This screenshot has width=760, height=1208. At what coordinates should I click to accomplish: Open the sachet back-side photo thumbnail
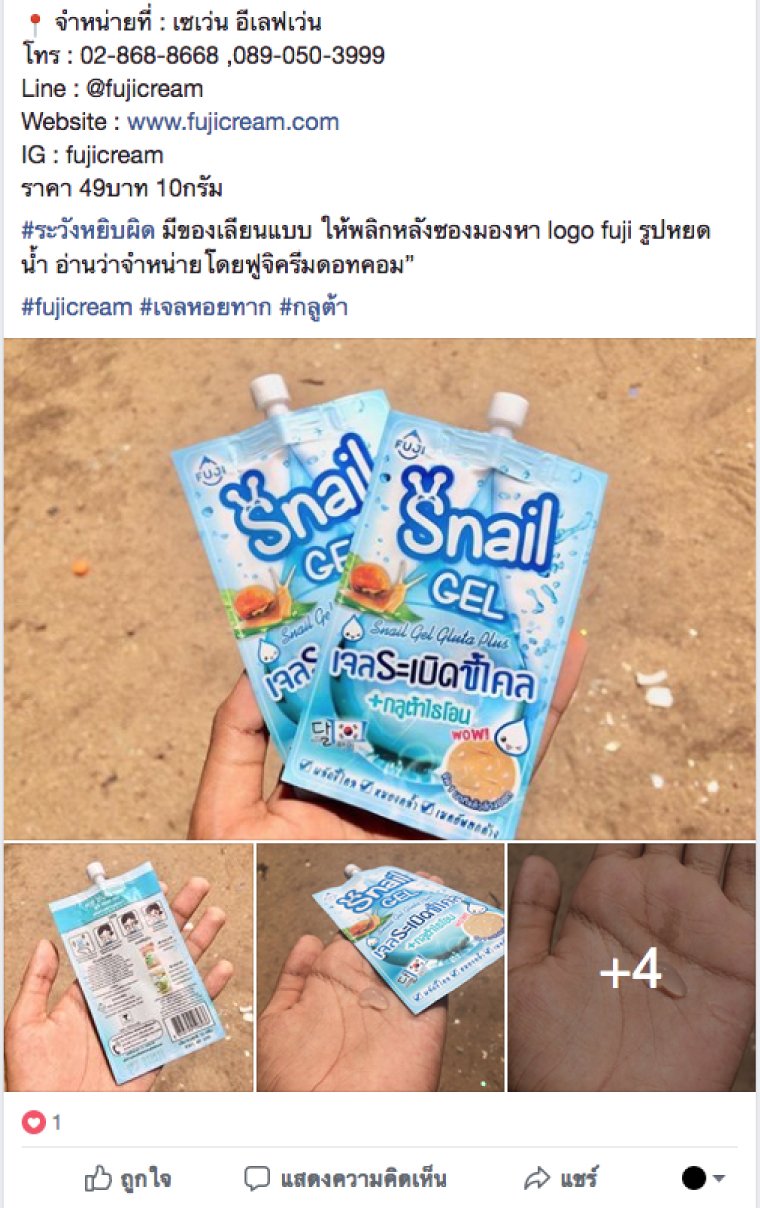point(129,968)
